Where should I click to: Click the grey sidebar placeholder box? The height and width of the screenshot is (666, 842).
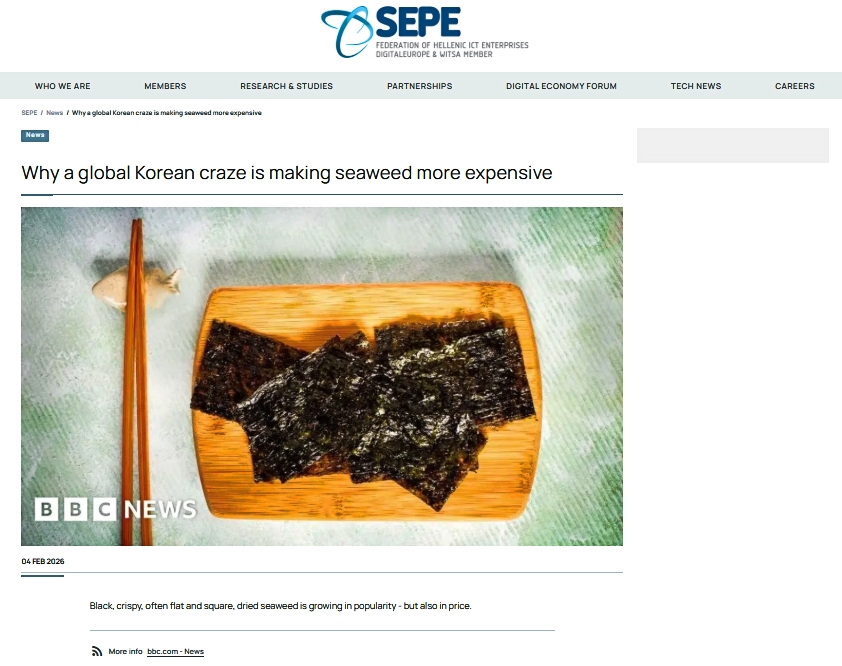coord(732,145)
